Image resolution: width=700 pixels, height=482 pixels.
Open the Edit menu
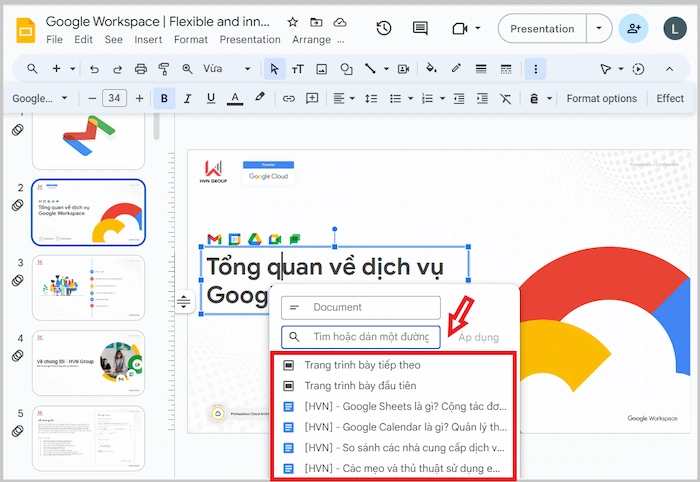tap(83, 40)
